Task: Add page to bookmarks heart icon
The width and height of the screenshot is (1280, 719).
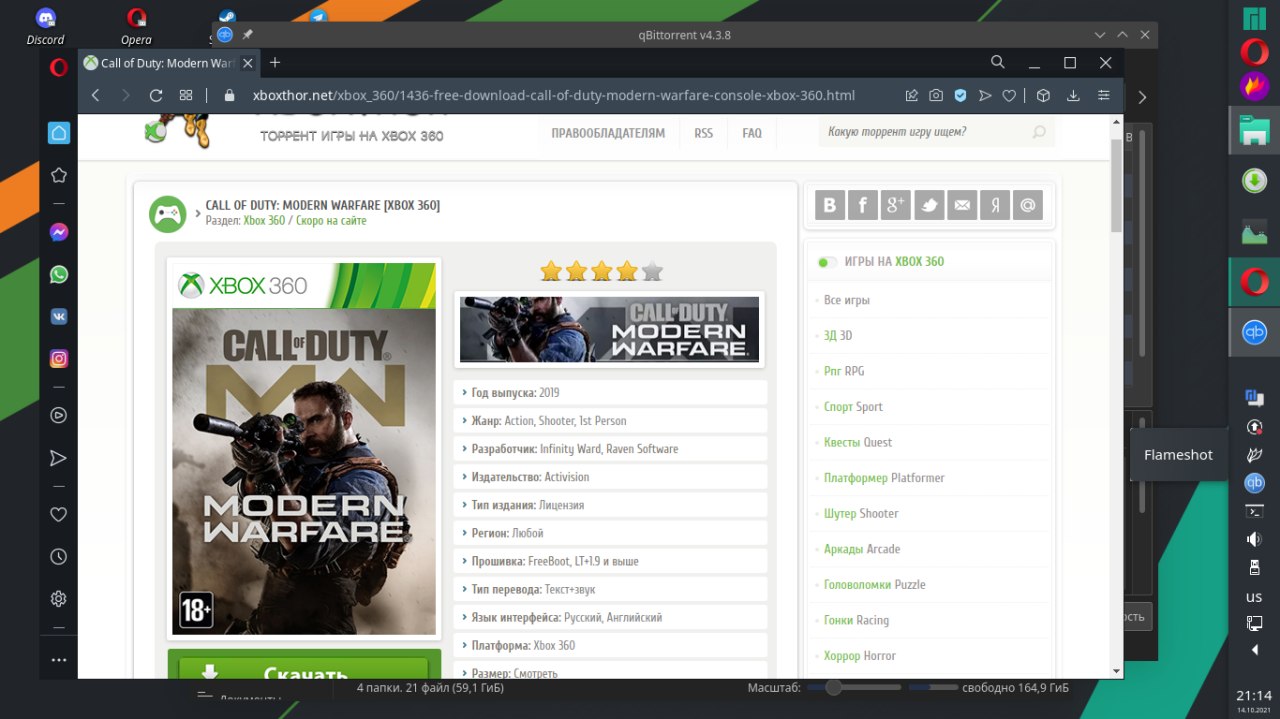Action: pos(1009,96)
